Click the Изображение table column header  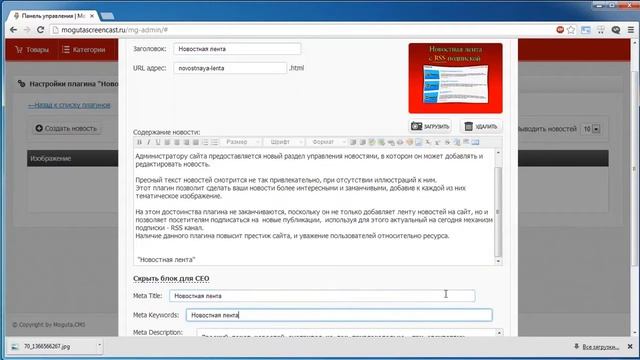click(51, 158)
